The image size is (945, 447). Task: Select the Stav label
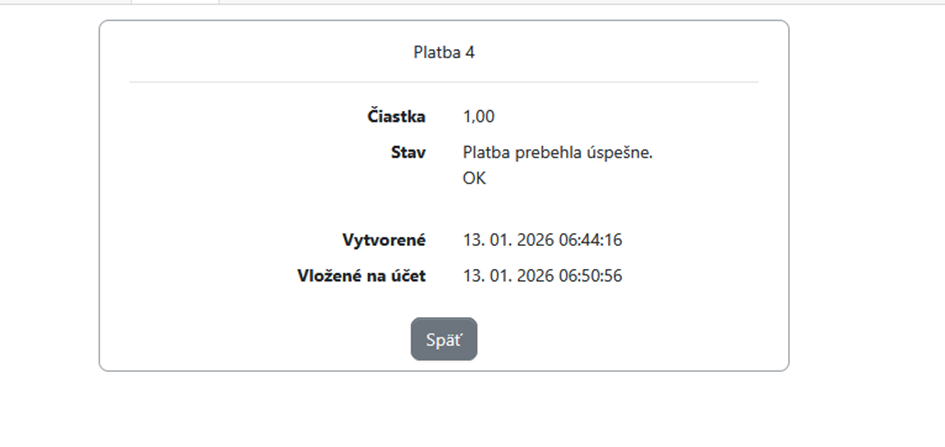coord(408,153)
